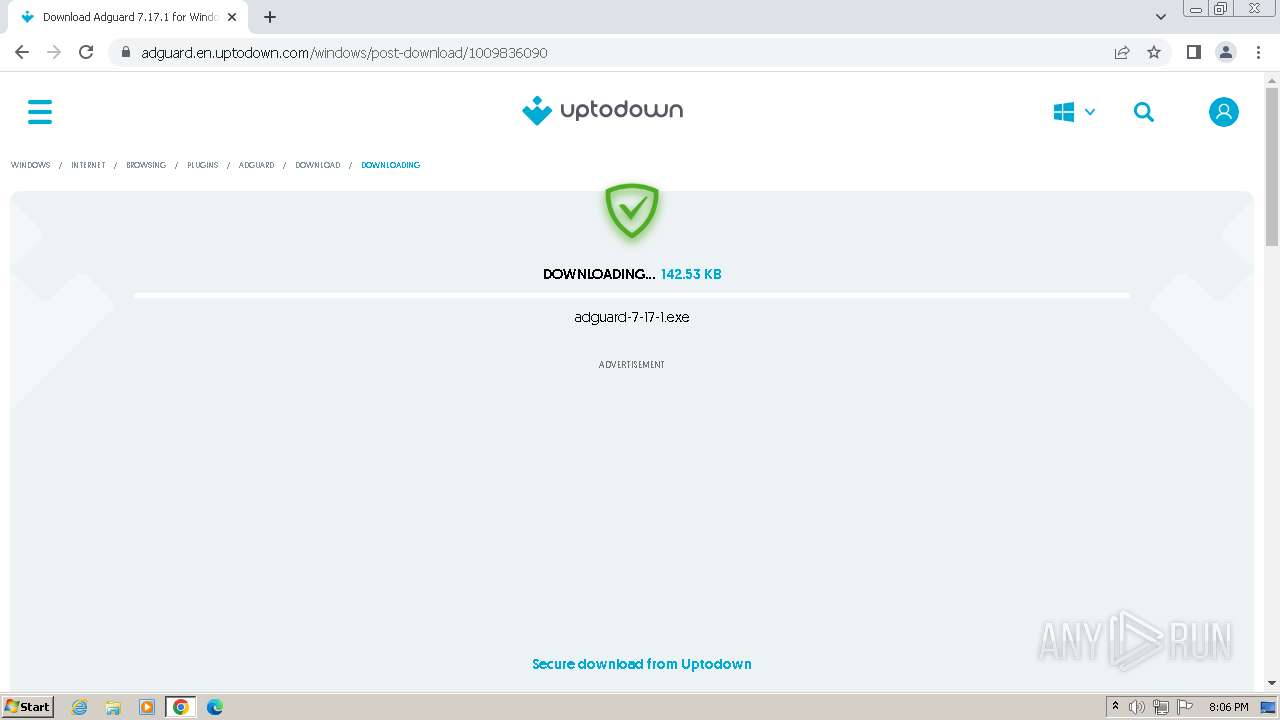
Task: Open File Explorer from taskbar
Action: click(x=113, y=707)
